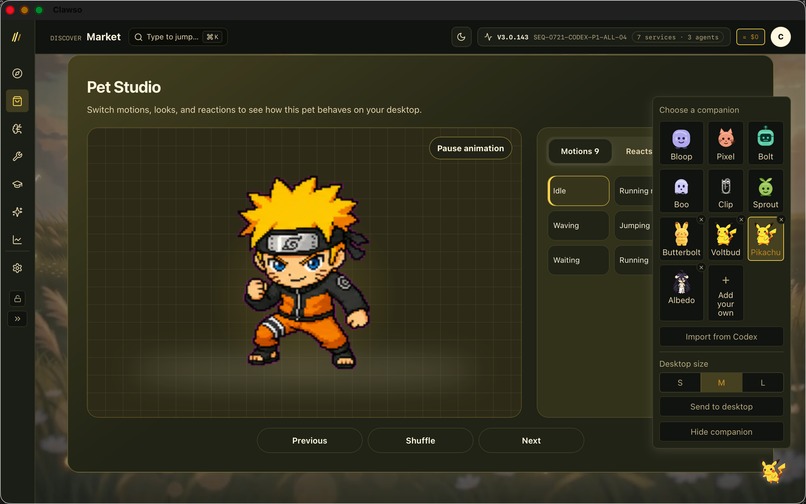Click the activity pulse icon beside version

tap(488, 37)
